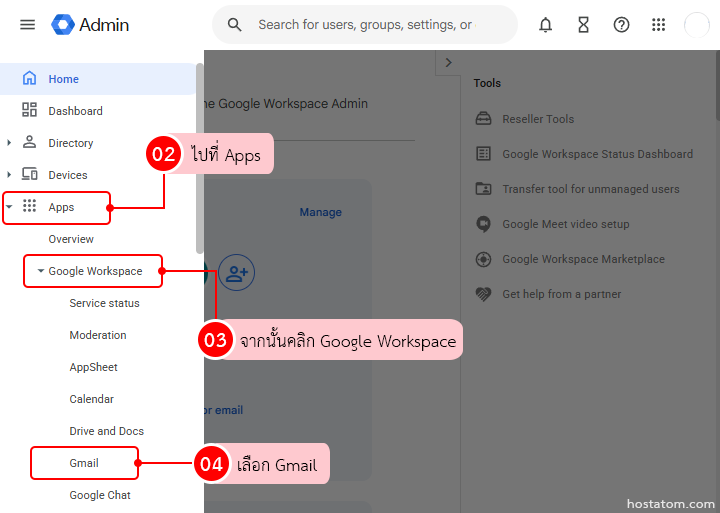This screenshot has height=513, width=720.
Task: Collapse the Apps section arrow
Action: click(9, 207)
